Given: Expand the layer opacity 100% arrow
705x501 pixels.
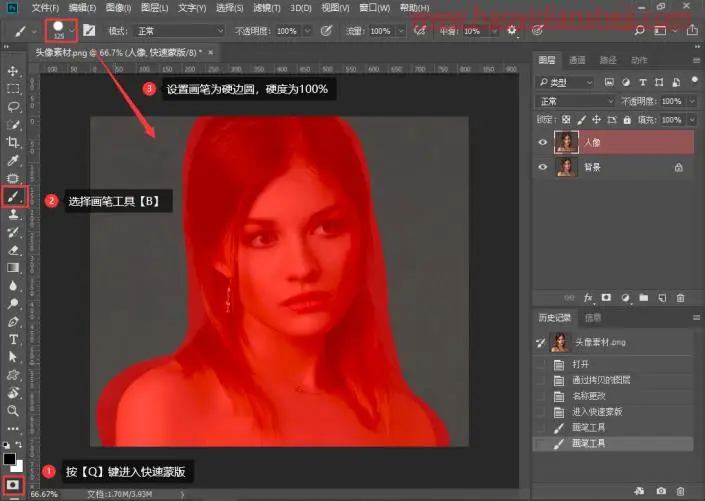Looking at the screenshot, I should [x=692, y=101].
